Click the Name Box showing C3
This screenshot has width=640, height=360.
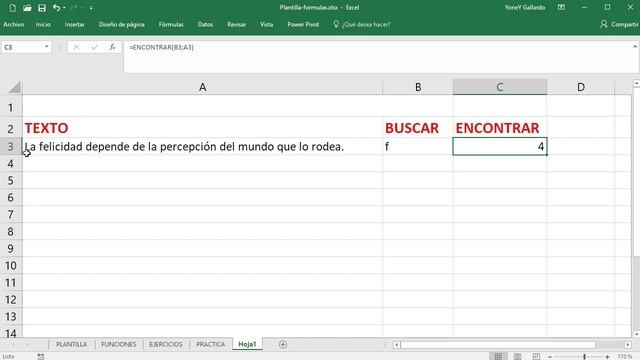coord(22,47)
